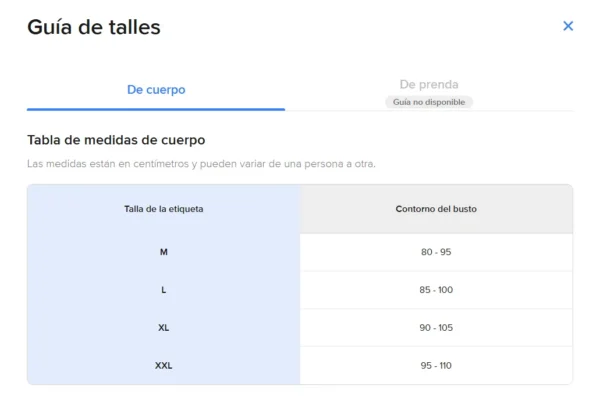Click the Tabla de medidas de cuerpo heading
Screen dimensions: 600x403
coord(116,140)
